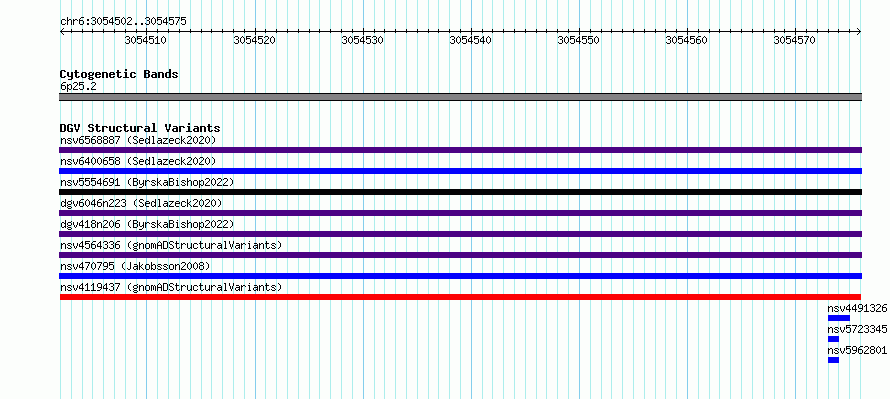Open the dgv6046n223 (Sedlazeck2020) variant label
The height and width of the screenshot is (399, 890).
coord(141,203)
